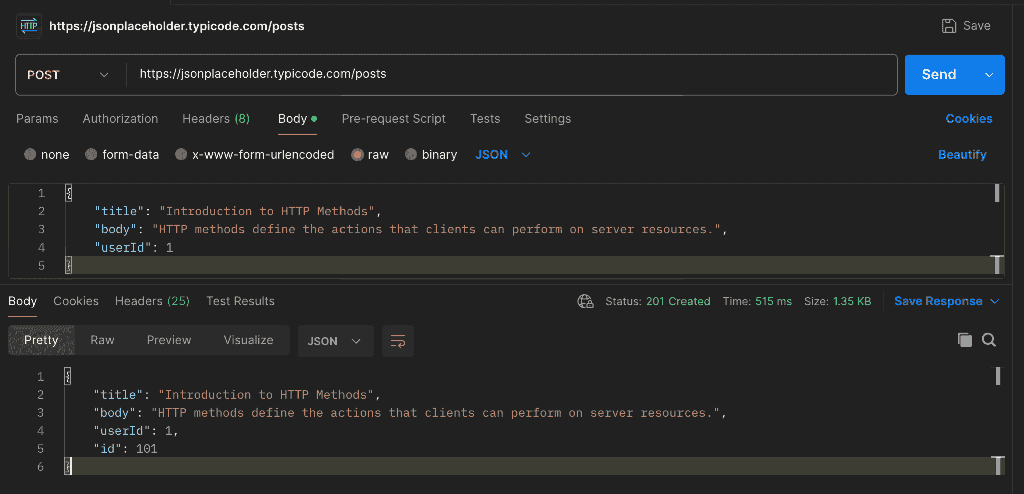
Task: Open the Authorization tab
Action: click(x=120, y=119)
